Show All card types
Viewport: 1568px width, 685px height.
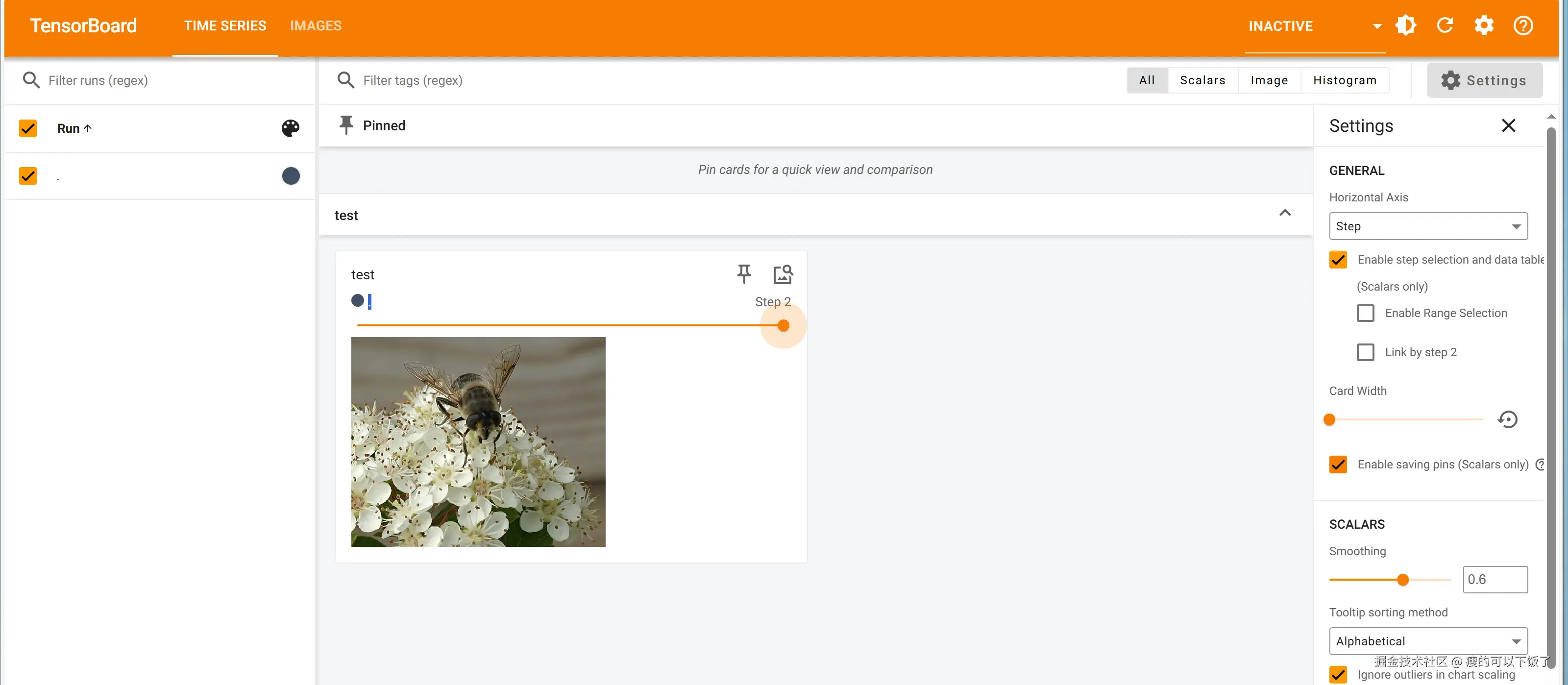[x=1147, y=80]
